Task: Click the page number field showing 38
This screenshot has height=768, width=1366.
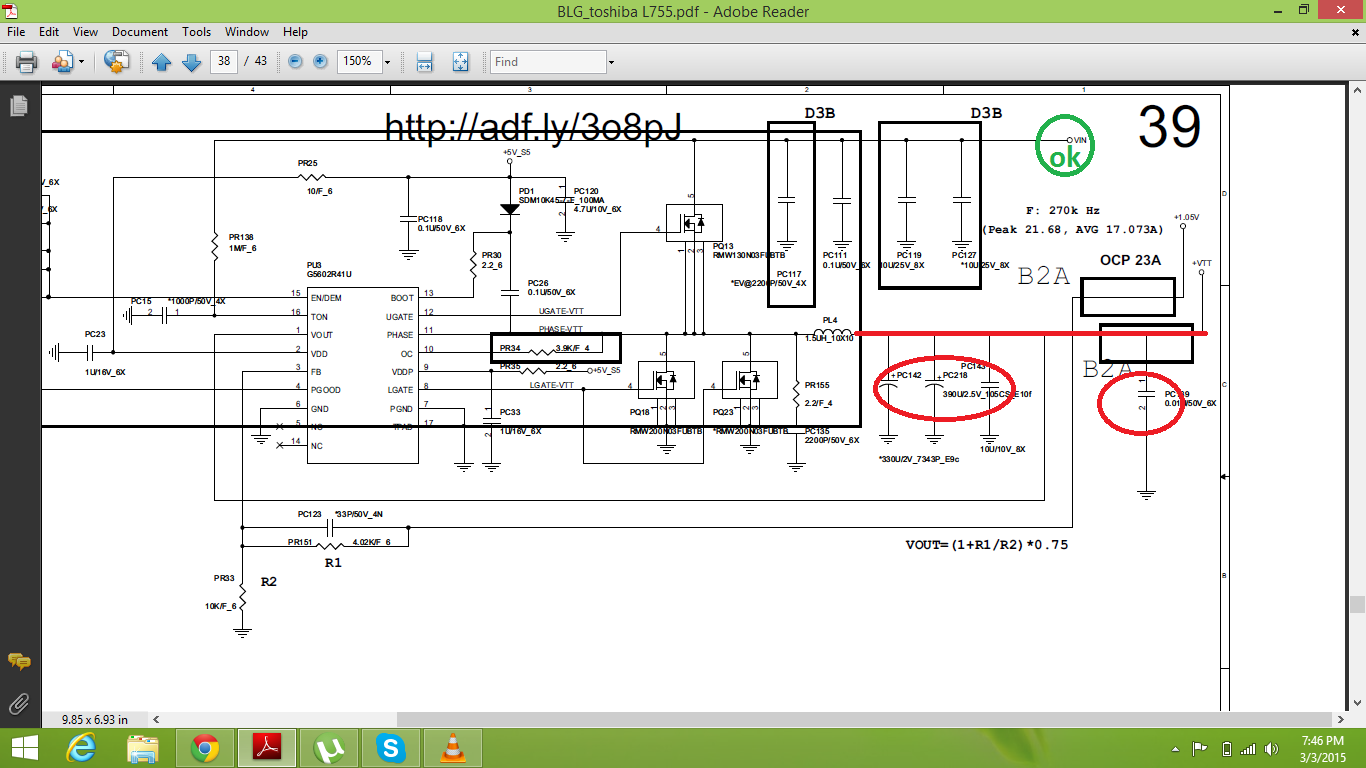Action: [x=224, y=61]
